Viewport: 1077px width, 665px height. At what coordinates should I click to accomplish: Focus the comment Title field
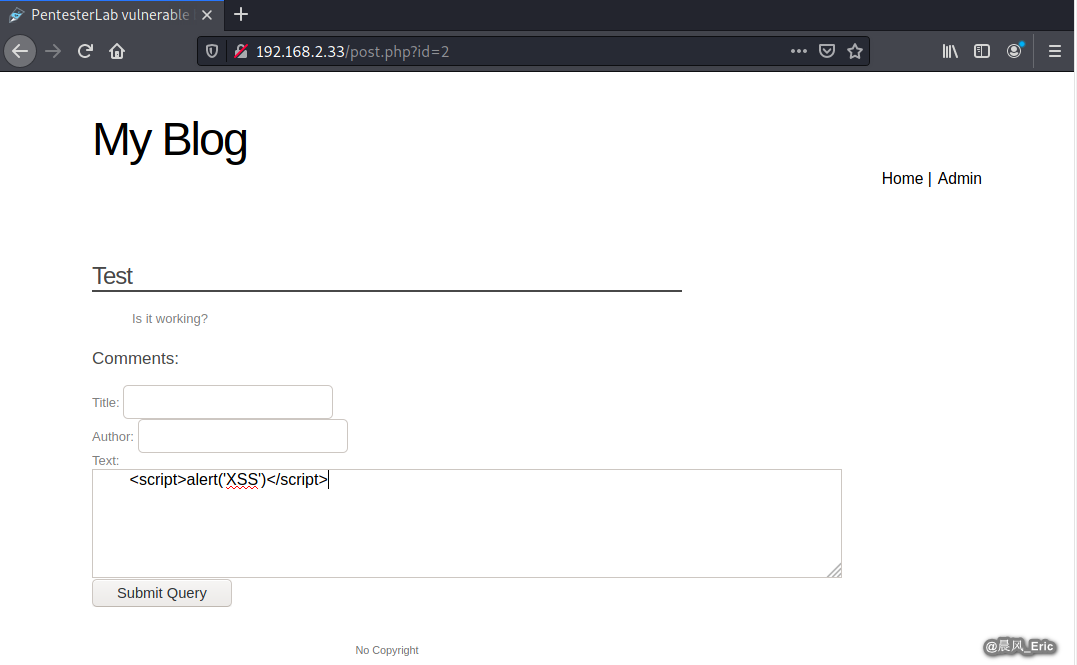click(x=228, y=402)
